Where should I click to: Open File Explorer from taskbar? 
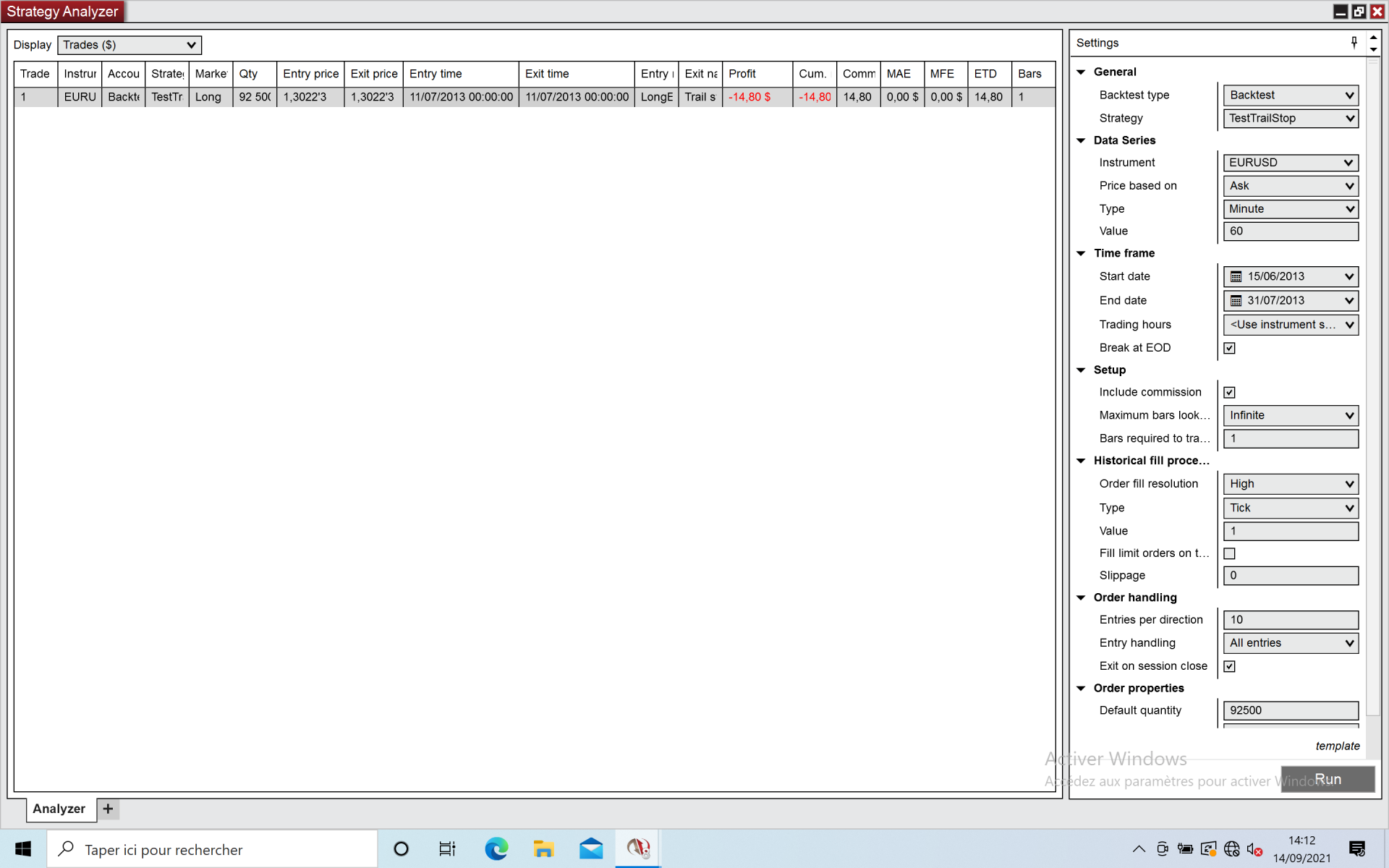tap(543, 848)
